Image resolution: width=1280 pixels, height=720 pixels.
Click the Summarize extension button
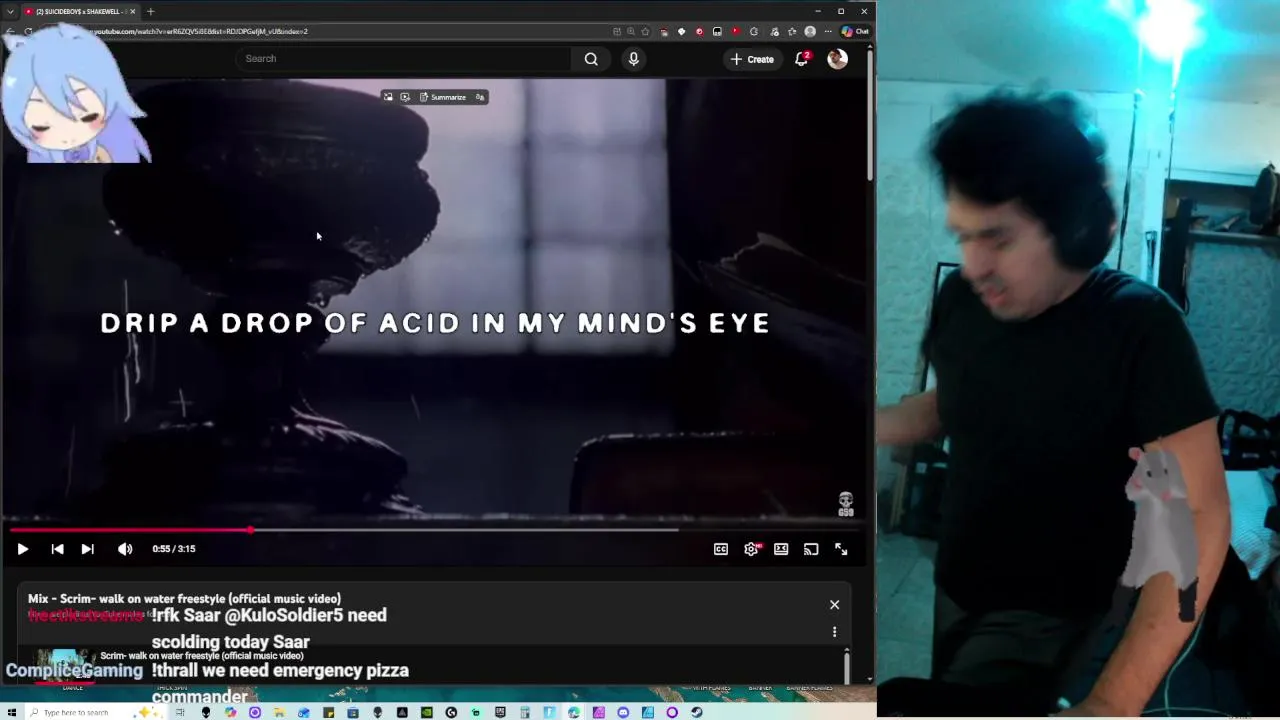[x=443, y=97]
